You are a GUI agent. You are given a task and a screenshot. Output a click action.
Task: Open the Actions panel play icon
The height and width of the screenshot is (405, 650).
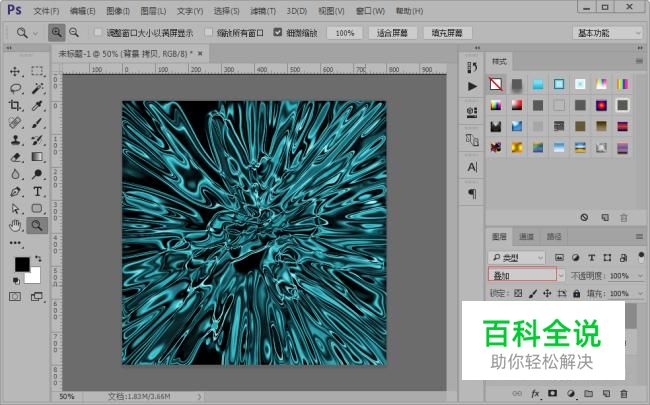click(x=472, y=86)
